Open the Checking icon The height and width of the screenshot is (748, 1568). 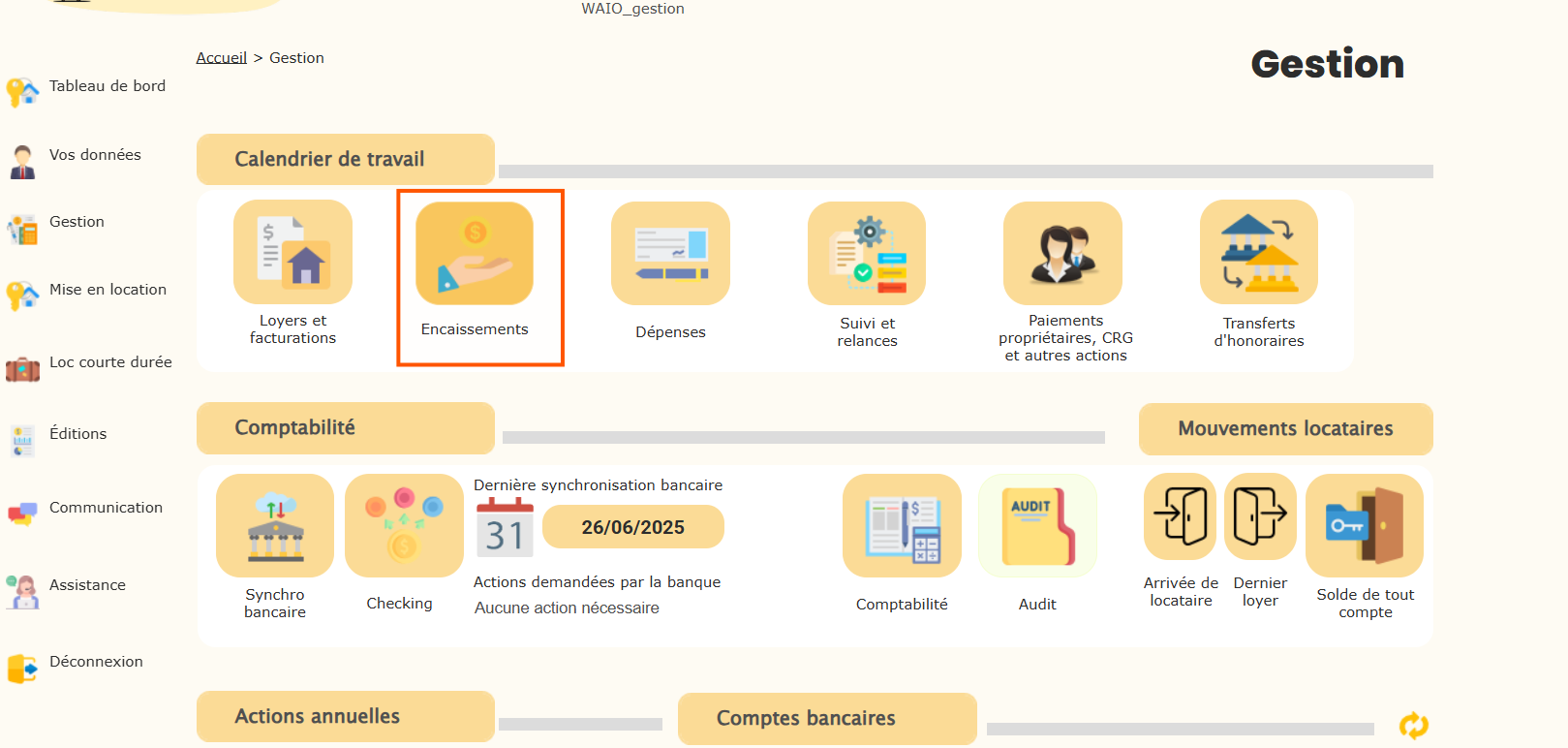(404, 525)
